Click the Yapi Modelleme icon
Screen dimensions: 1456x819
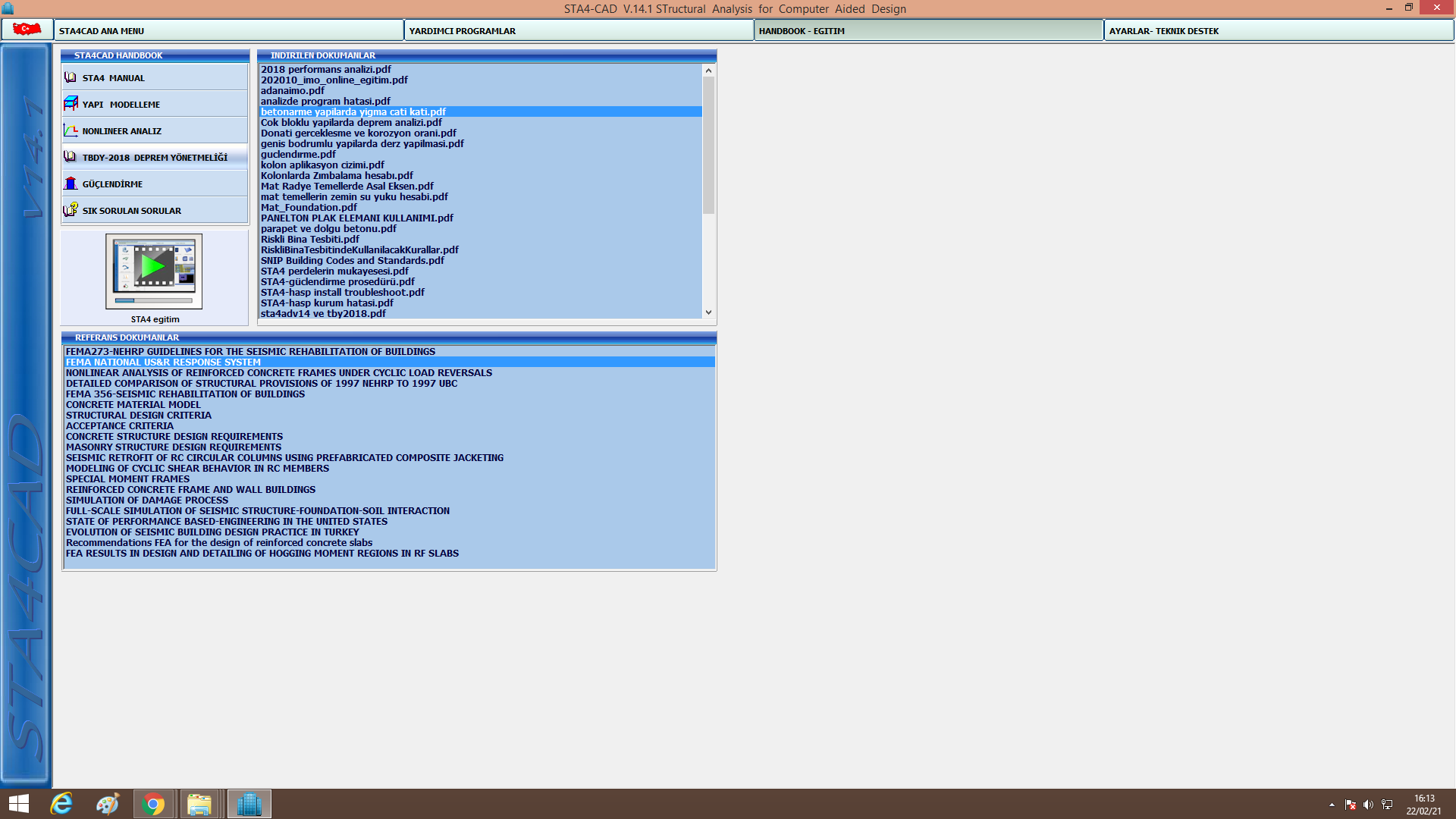(71, 103)
